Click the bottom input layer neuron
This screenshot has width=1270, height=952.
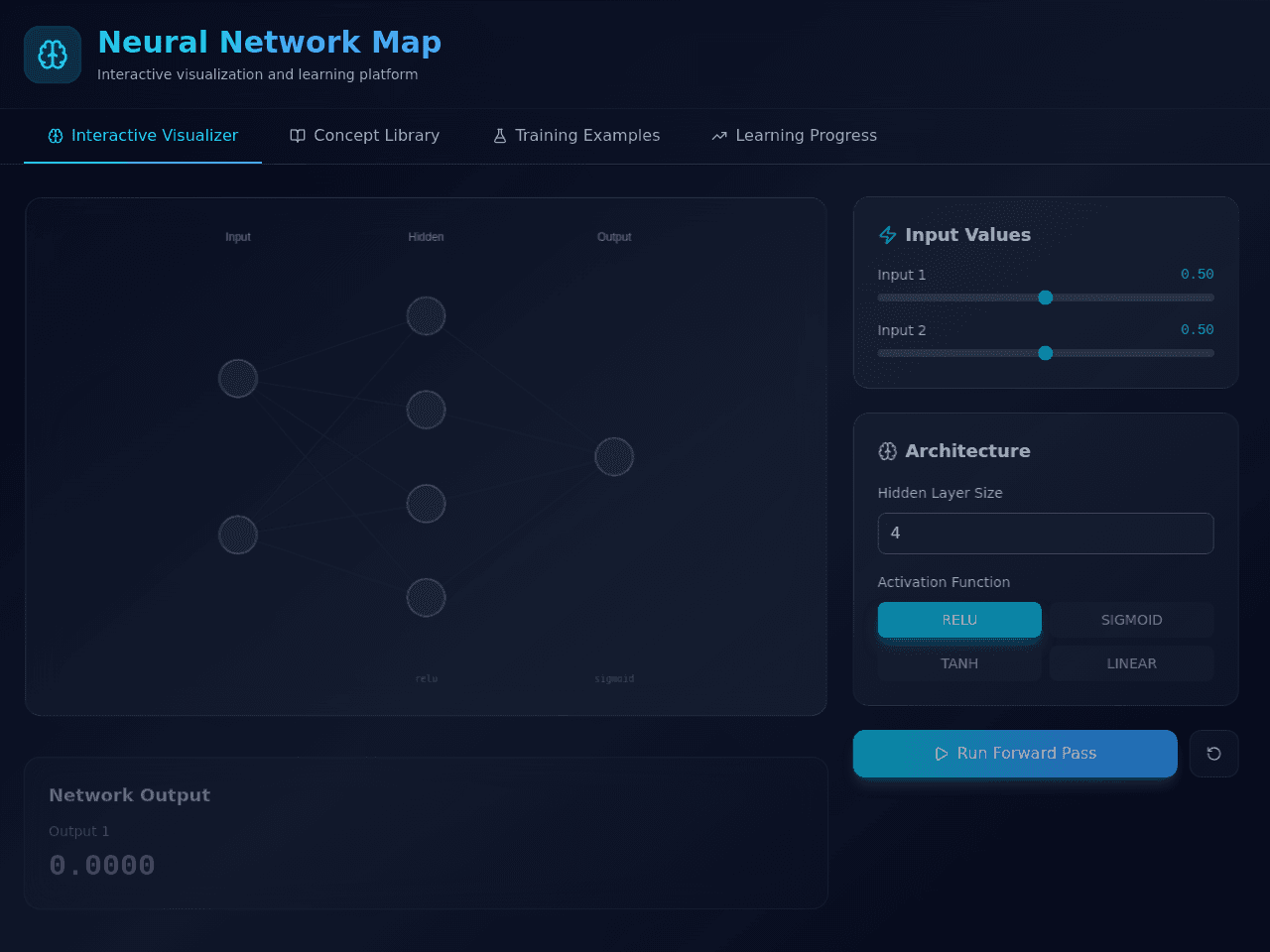(x=238, y=535)
